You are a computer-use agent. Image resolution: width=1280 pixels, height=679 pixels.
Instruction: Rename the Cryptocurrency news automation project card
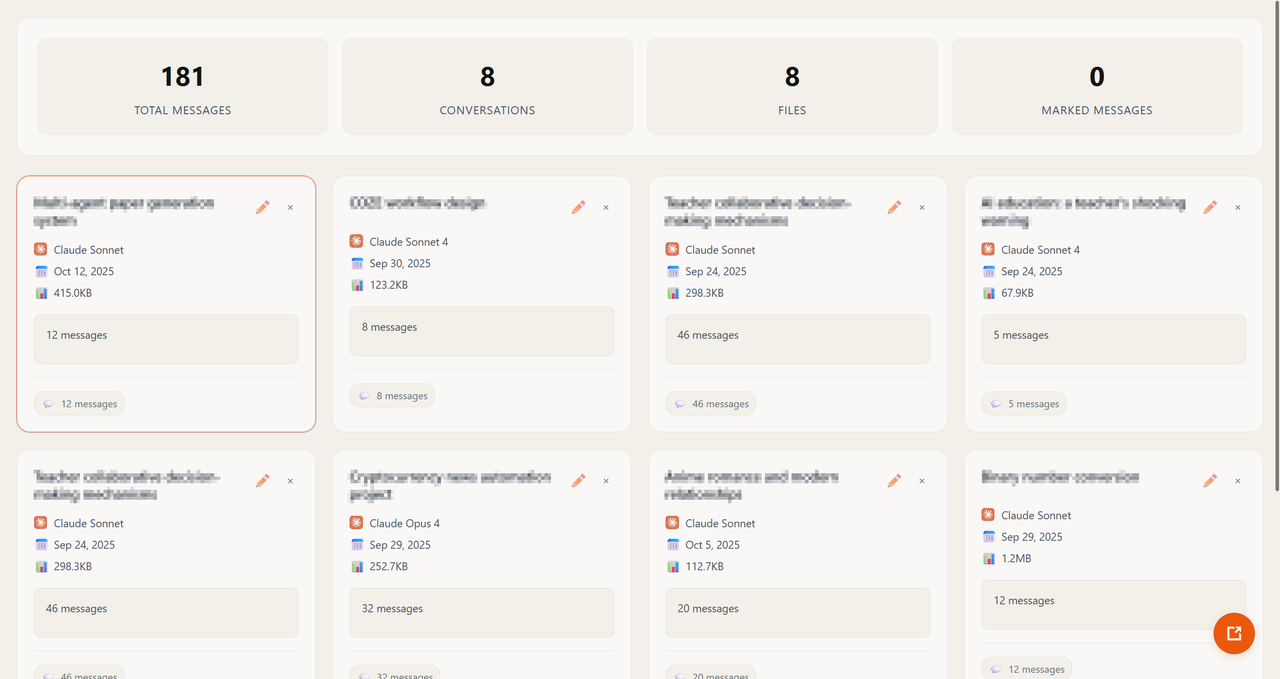[578, 481]
